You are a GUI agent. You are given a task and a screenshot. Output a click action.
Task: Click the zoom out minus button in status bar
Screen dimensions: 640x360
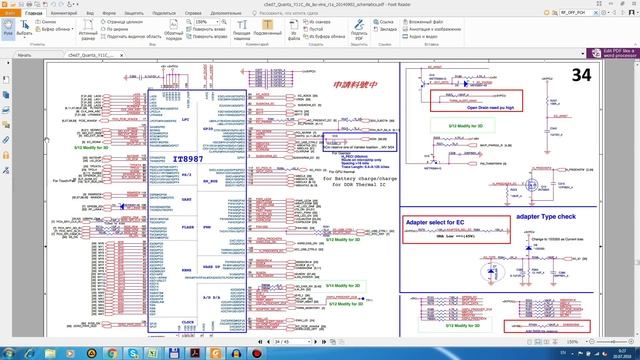pyautogui.click(x=592, y=342)
